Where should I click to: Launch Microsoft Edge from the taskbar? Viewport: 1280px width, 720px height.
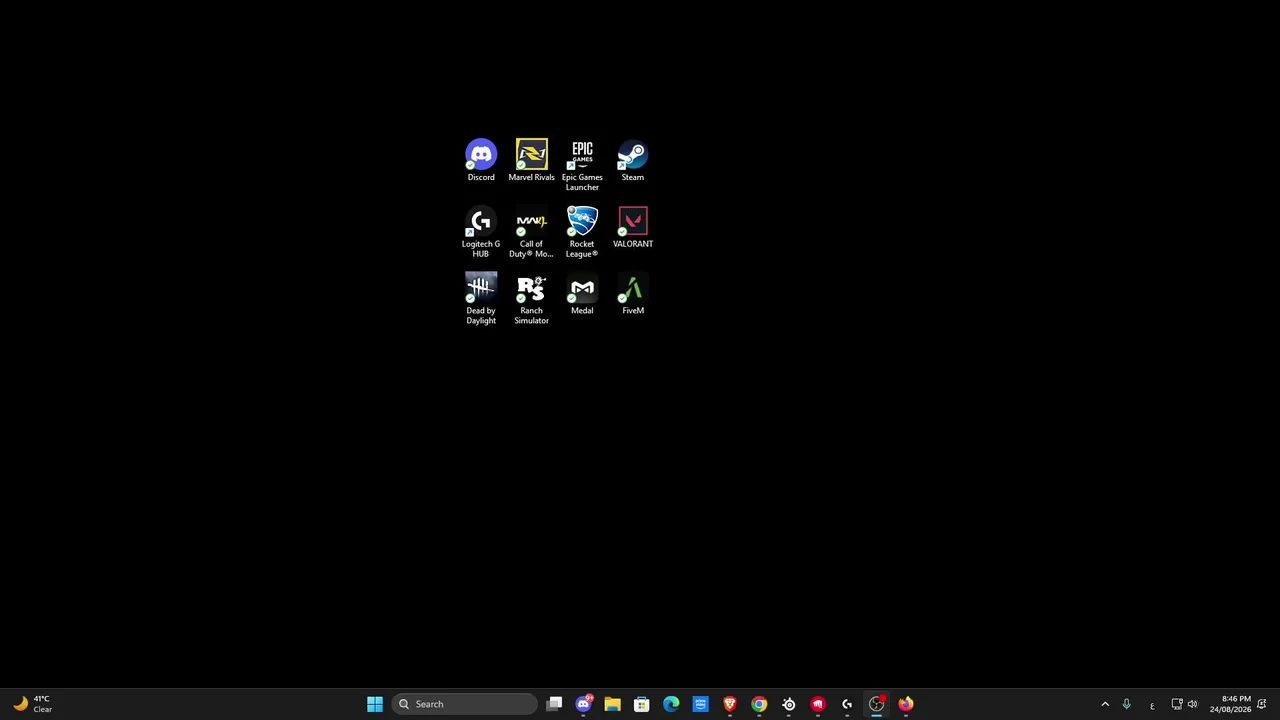click(671, 704)
